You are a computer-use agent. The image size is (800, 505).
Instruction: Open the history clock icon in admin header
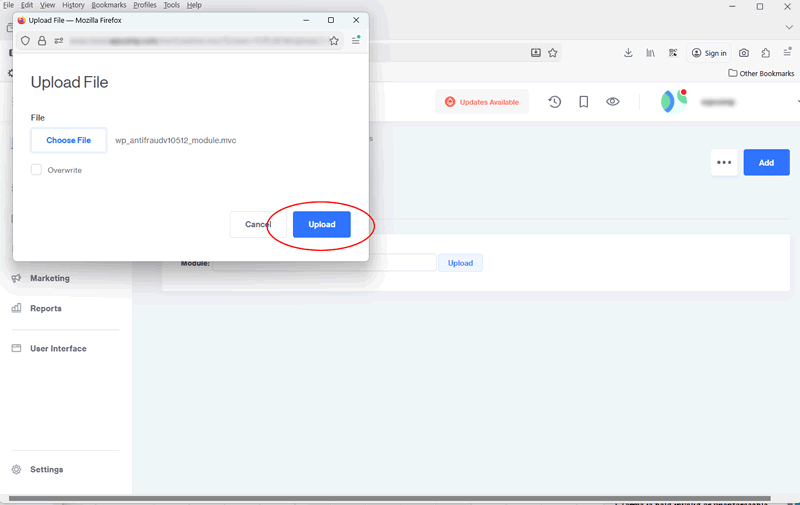555,102
